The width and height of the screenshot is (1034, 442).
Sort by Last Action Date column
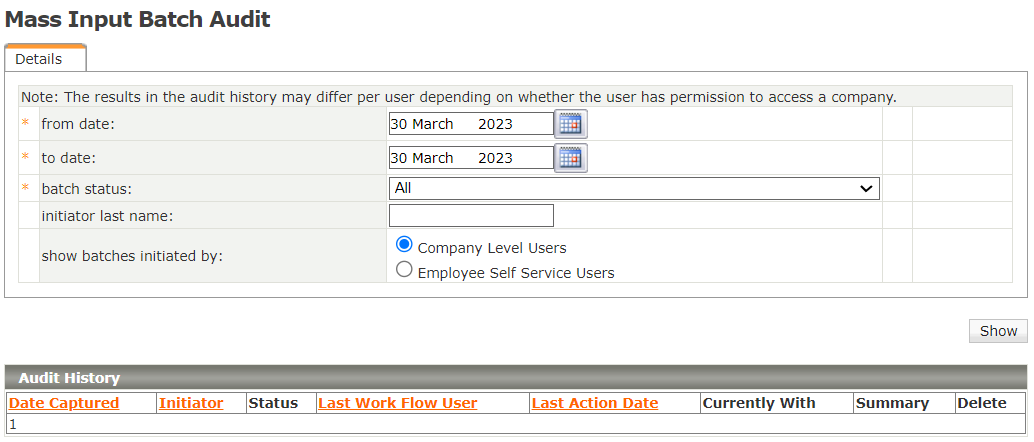595,403
